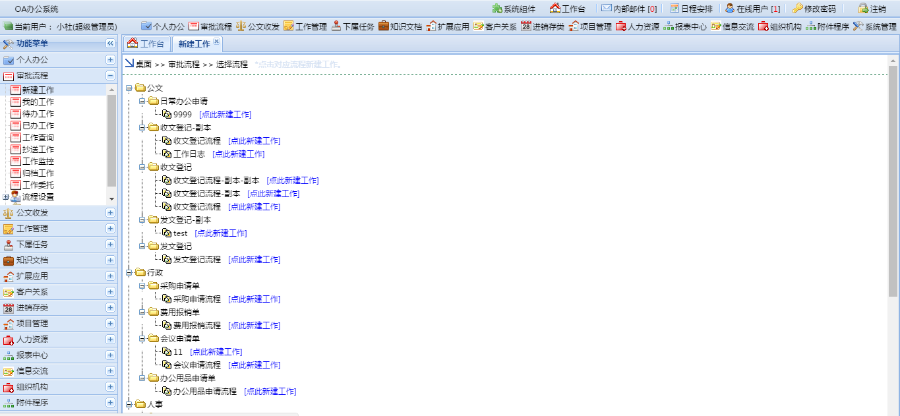900x416 pixels.
Task: Click 点此新建工作 link beside 会议申请流程
Action: 254,365
